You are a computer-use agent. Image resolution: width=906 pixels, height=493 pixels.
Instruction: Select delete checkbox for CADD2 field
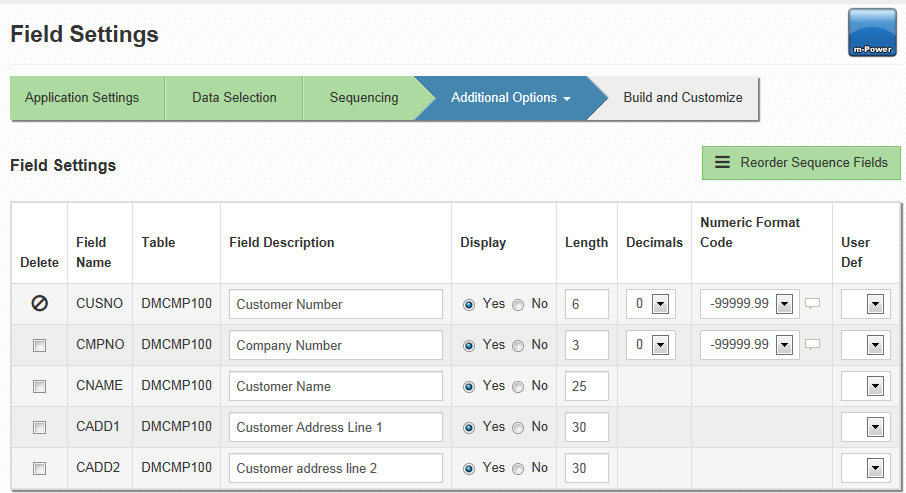point(40,468)
